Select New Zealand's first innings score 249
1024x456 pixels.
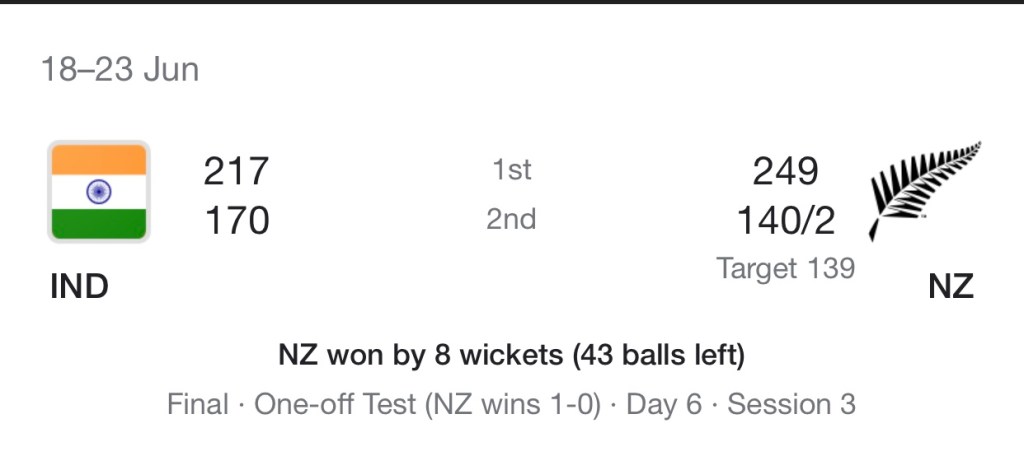point(785,172)
